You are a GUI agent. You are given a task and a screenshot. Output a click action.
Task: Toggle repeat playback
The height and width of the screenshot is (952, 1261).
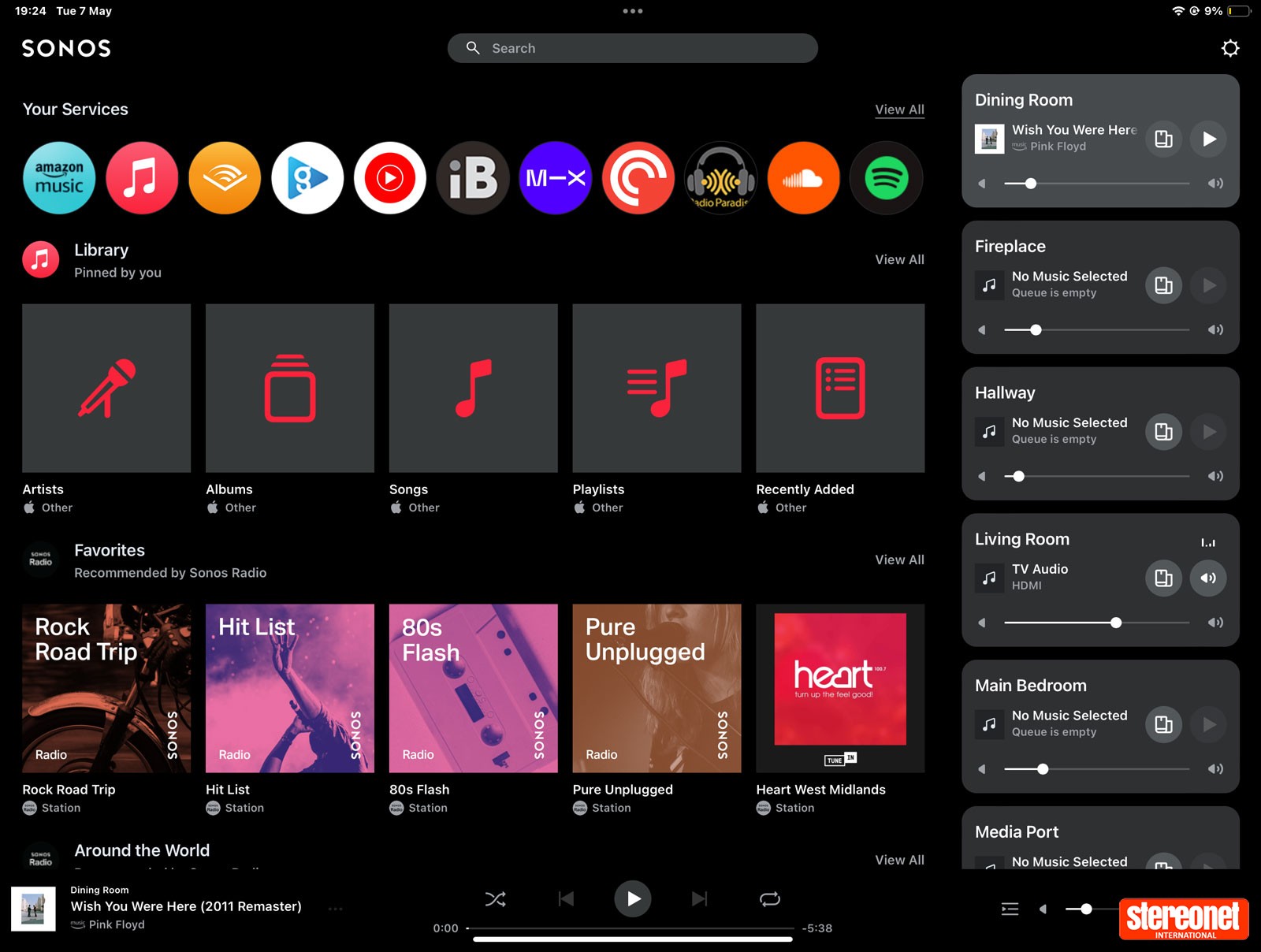(770, 898)
